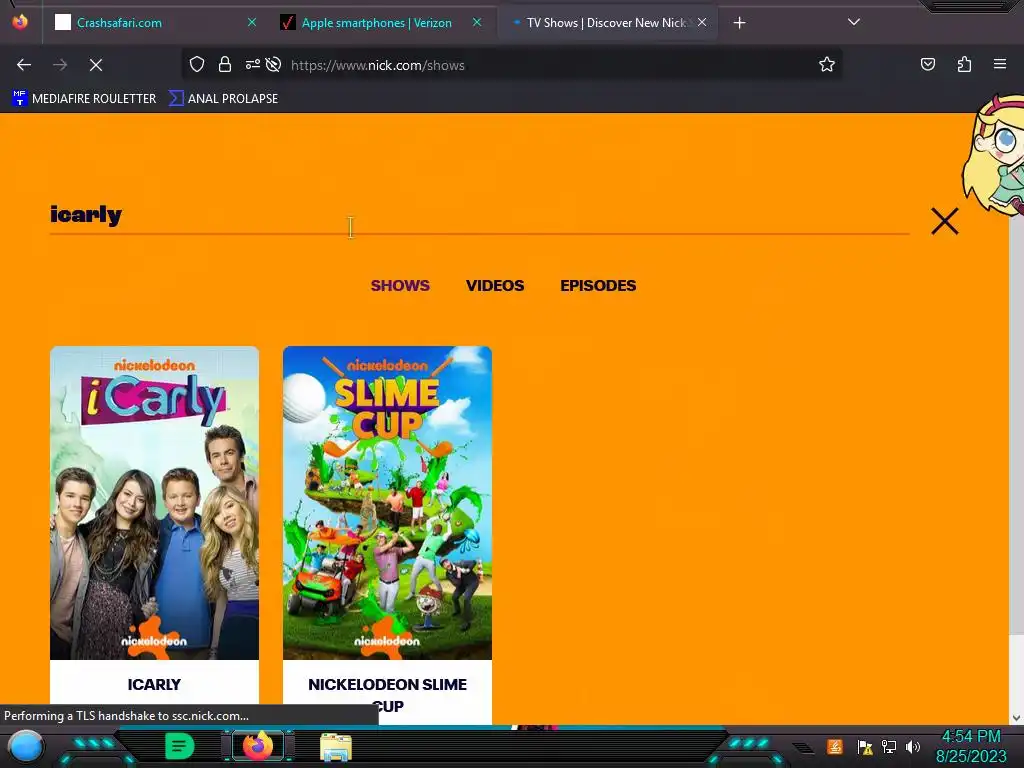Open the Start orb on taskbar

coord(26,746)
